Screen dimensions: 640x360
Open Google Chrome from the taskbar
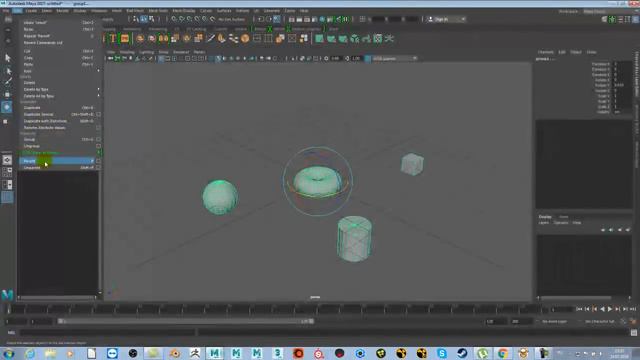[x=503, y=353]
